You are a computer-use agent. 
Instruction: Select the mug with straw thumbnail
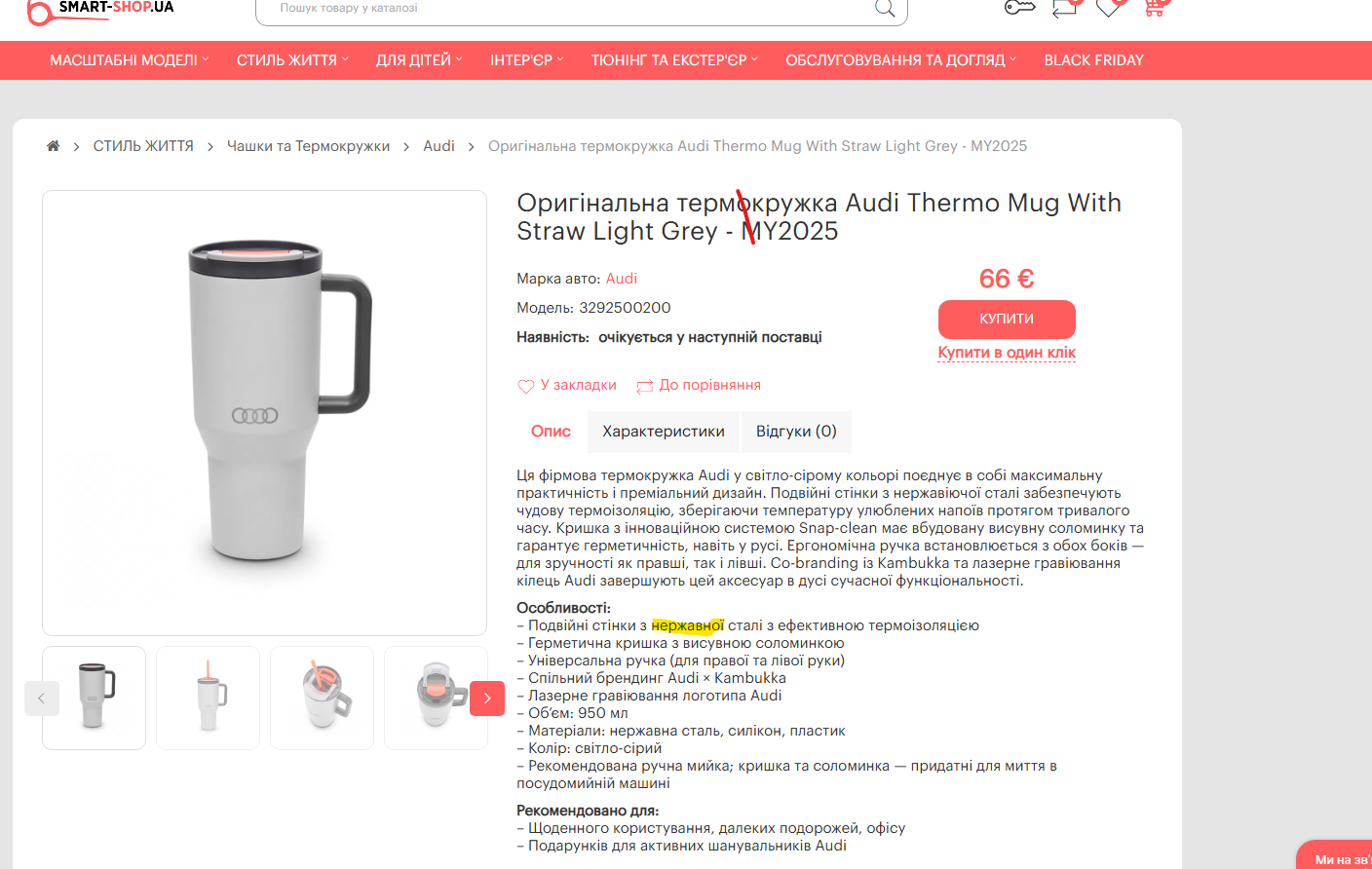[208, 698]
